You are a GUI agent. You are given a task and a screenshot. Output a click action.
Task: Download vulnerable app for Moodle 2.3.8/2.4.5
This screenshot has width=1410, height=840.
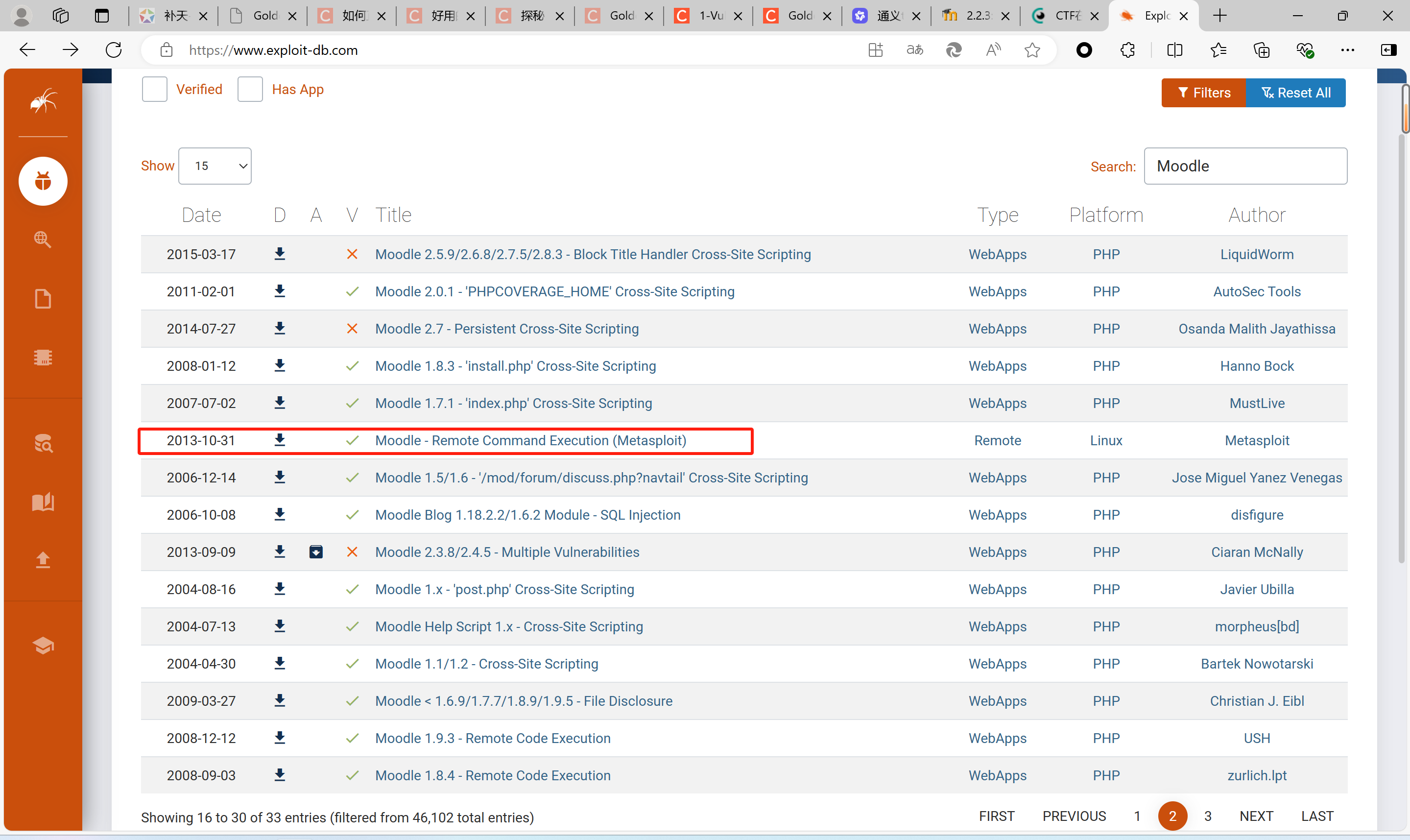316,552
